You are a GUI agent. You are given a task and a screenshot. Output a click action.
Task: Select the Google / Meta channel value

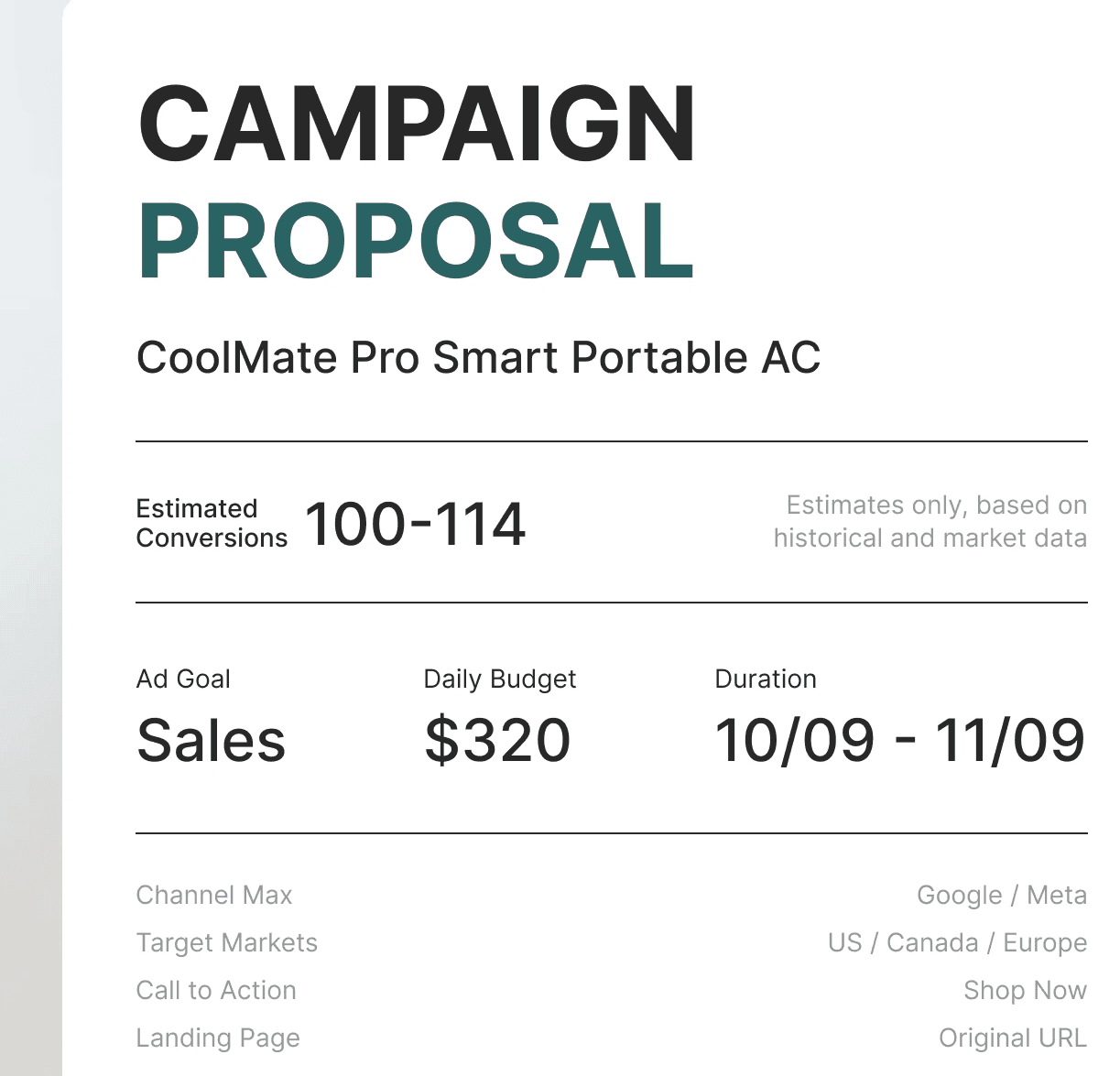pyautogui.click(x=1002, y=896)
